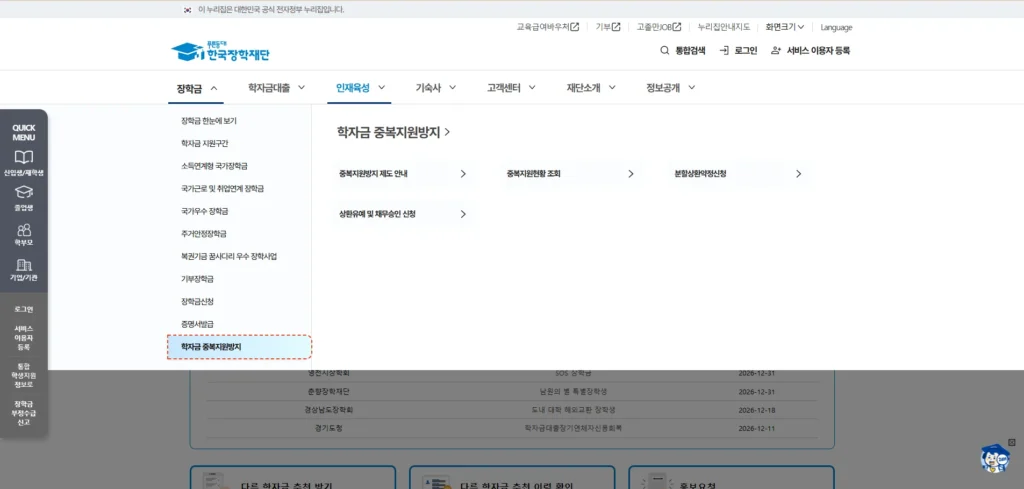Click 경기도청 table row
Screen dimensions: 1024x489
click(x=512, y=428)
